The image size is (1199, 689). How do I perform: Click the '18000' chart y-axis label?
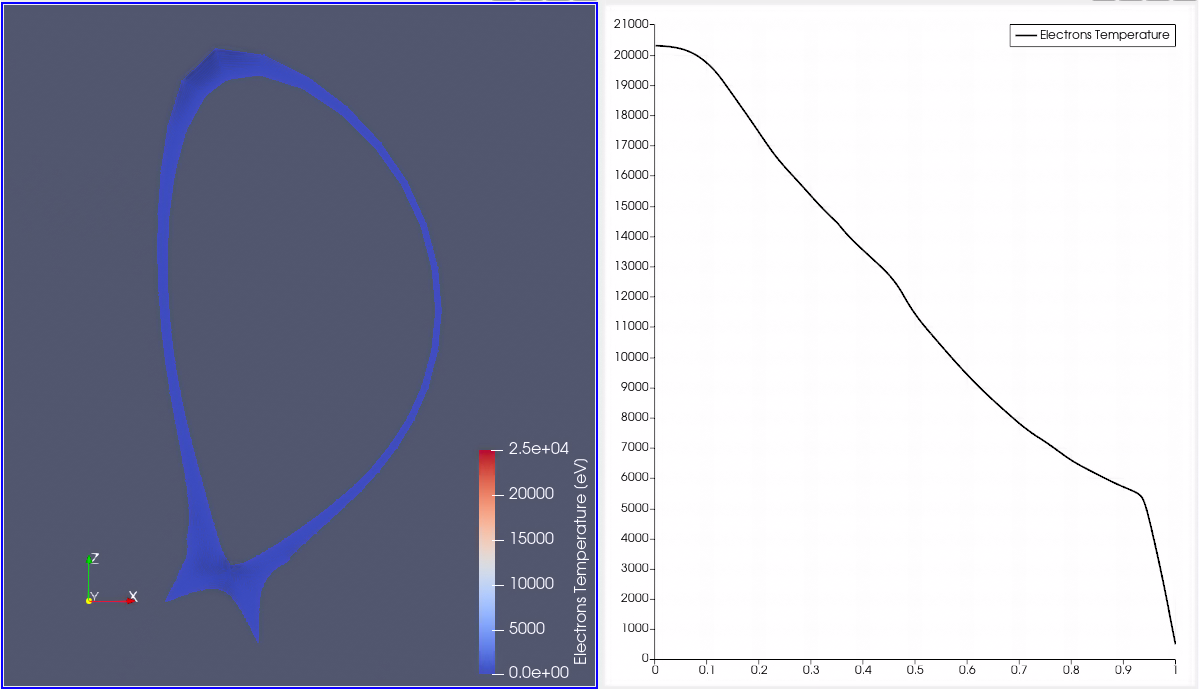631,115
